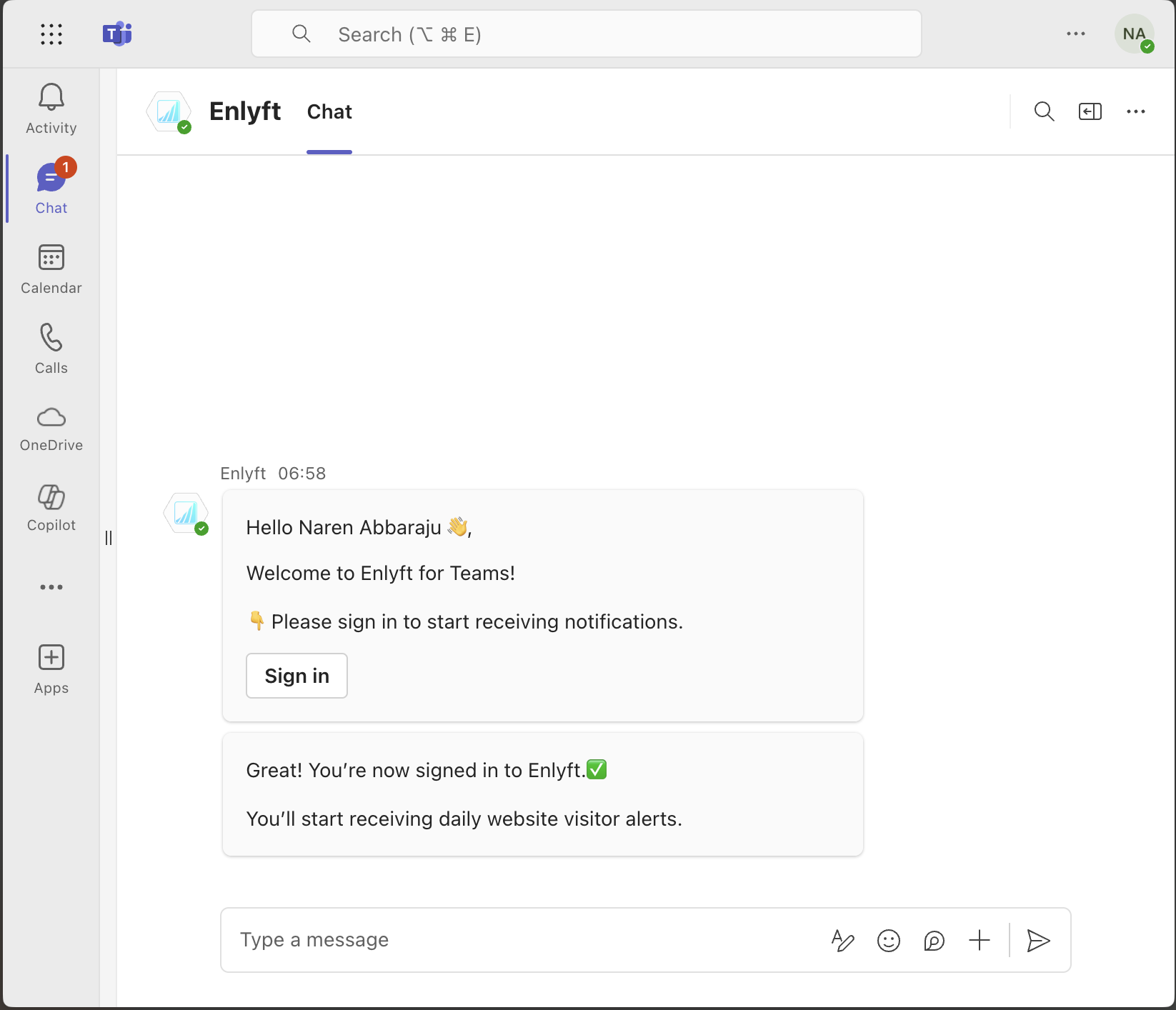Open the Calendar view

51,269
